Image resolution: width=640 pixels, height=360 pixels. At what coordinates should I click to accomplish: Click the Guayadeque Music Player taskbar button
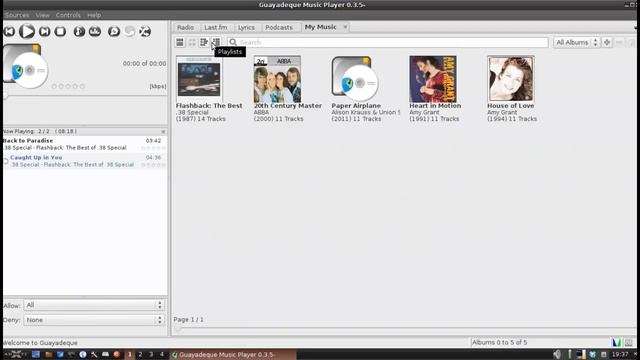pos(233,355)
